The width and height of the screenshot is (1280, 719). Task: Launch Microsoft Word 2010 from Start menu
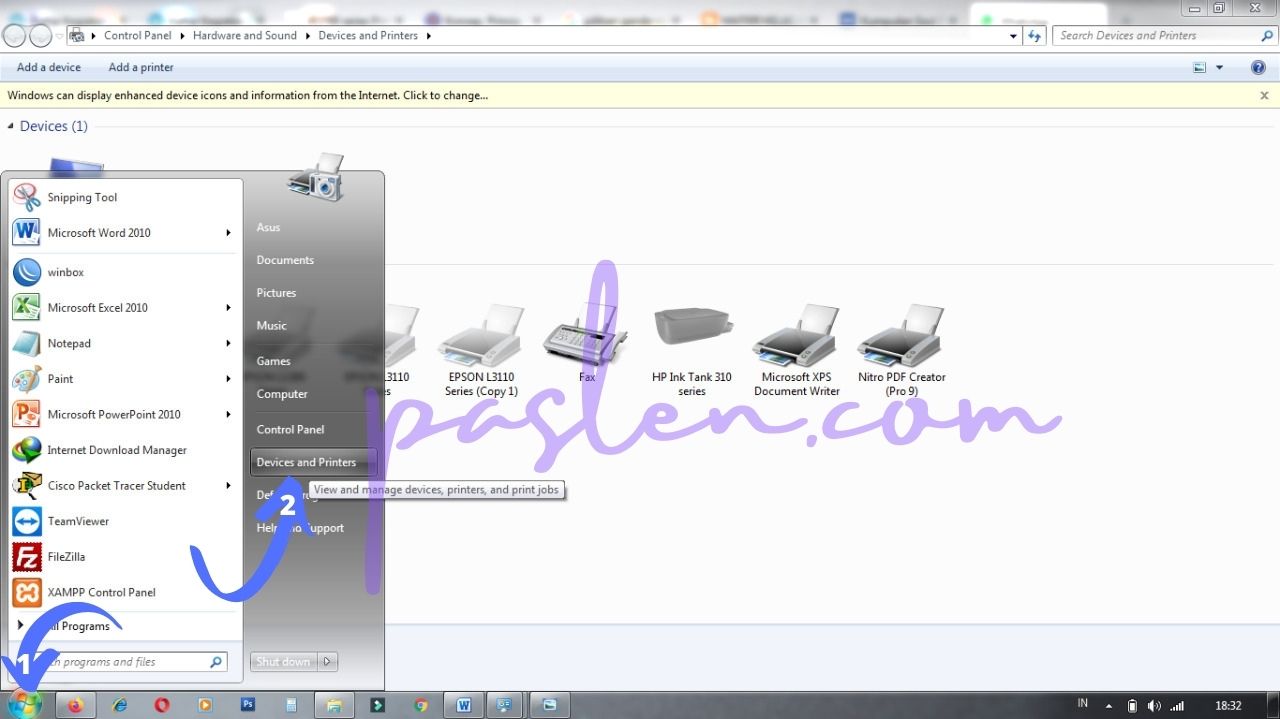point(125,233)
